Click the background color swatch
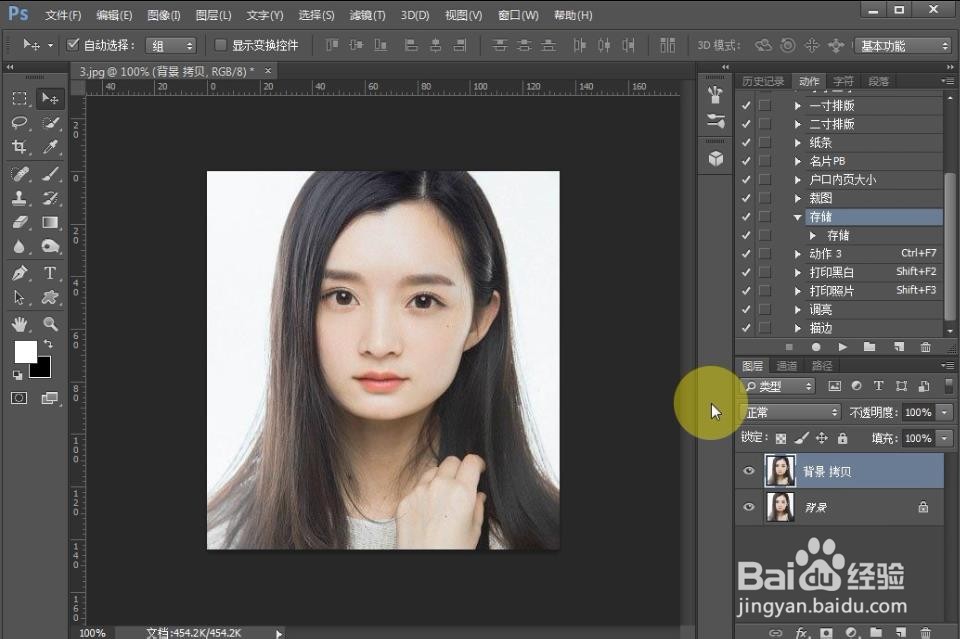Image resolution: width=960 pixels, height=639 pixels. pos(42,369)
